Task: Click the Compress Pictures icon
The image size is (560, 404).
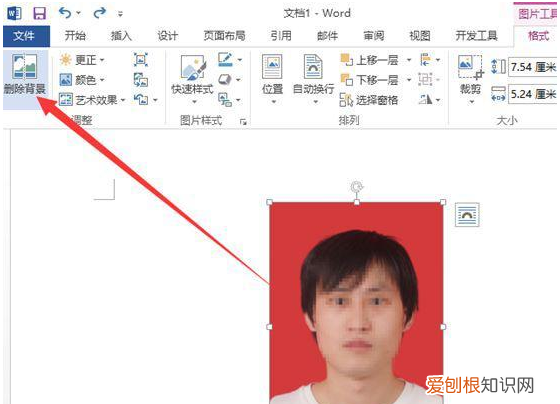Action: [x=141, y=59]
